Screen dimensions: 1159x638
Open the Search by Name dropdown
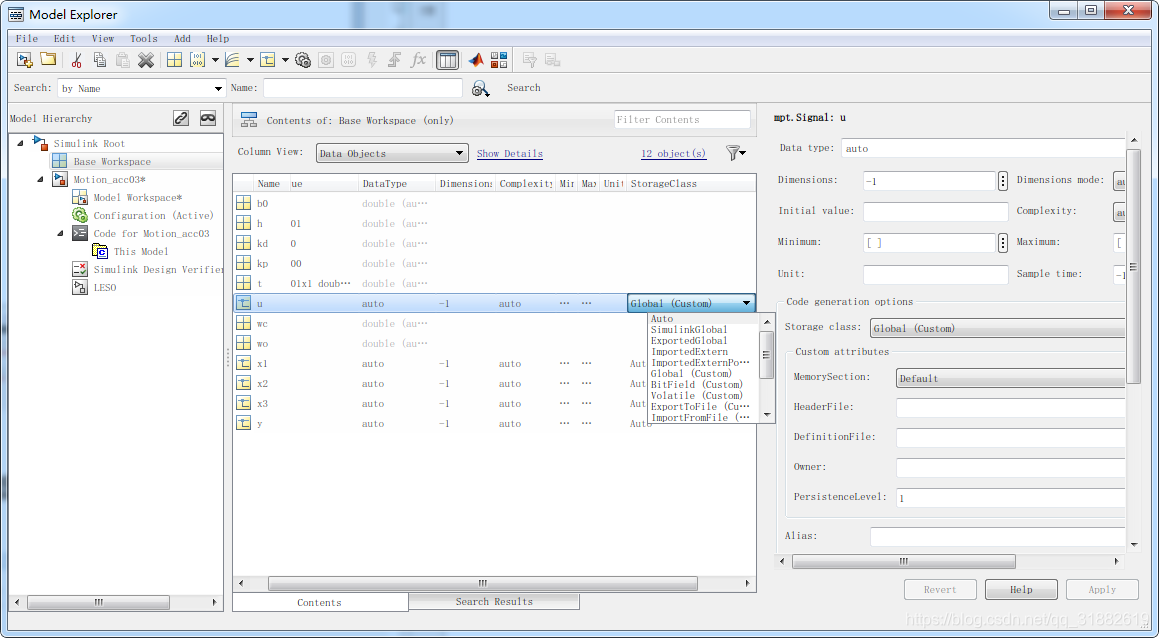click(140, 89)
